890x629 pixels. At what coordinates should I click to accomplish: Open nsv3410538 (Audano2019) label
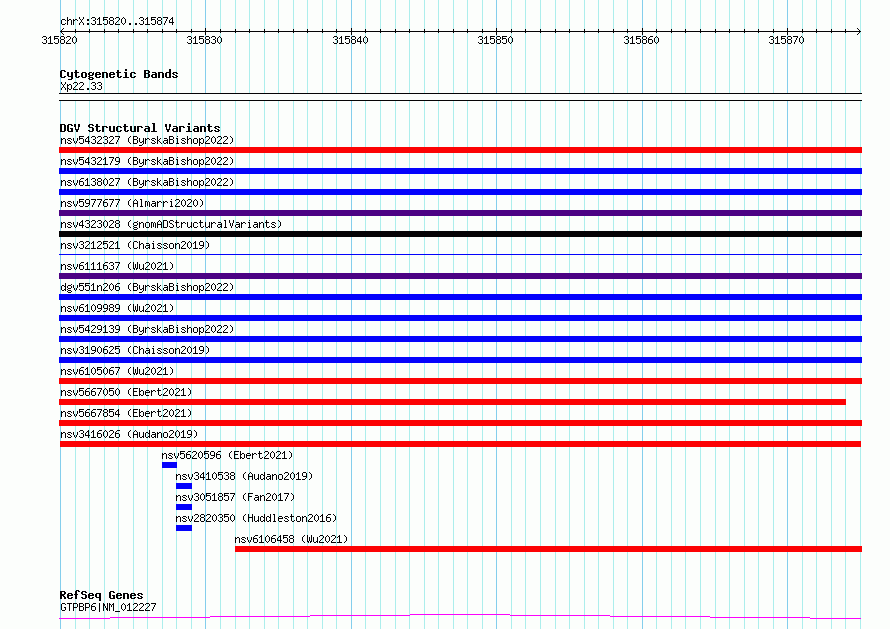click(244, 476)
